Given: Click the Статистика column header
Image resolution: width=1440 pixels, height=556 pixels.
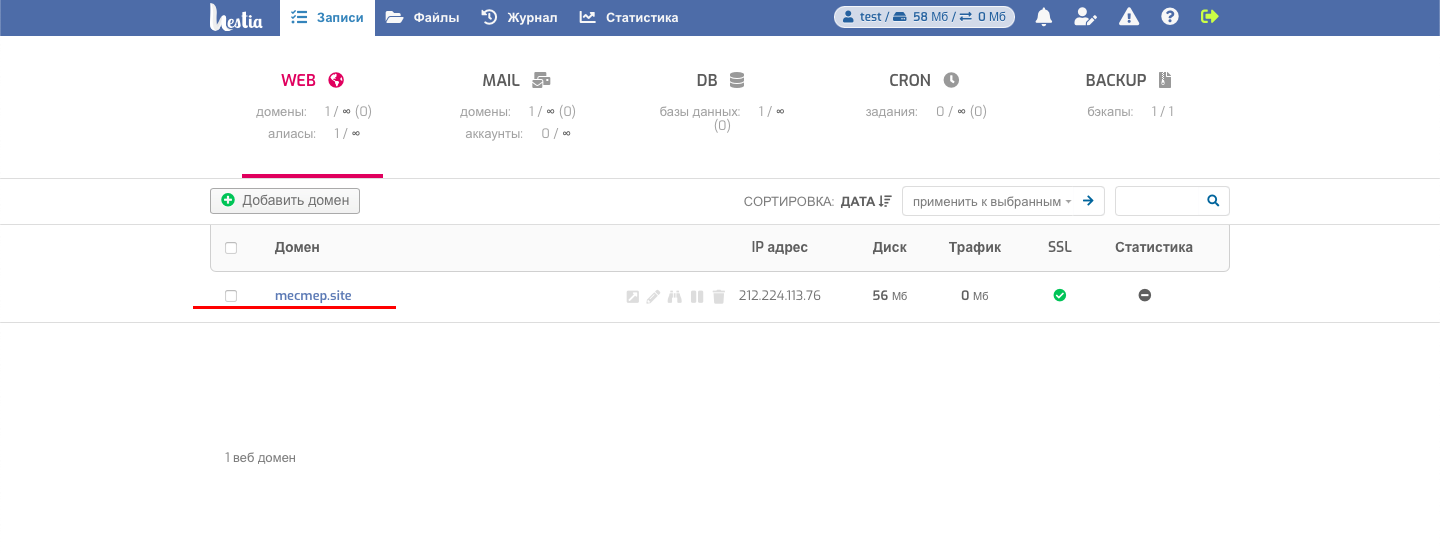Looking at the screenshot, I should 1154,247.
